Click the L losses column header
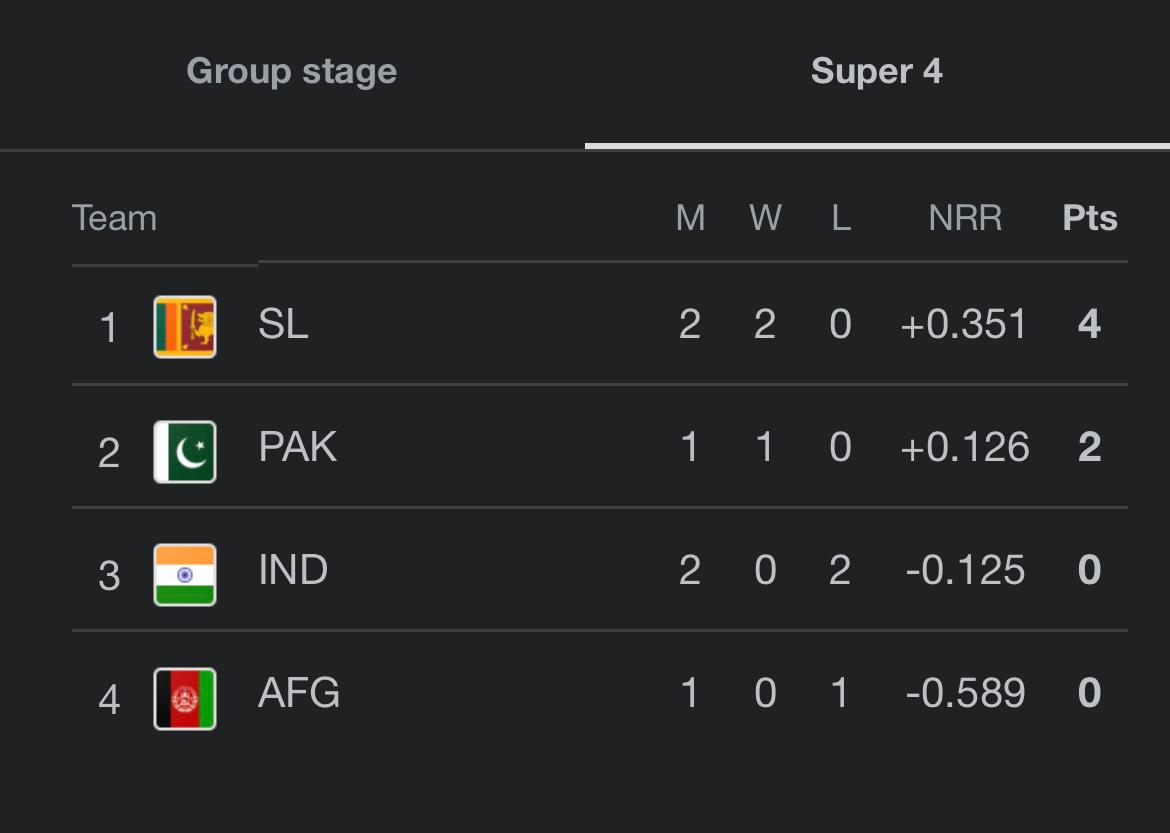The width and height of the screenshot is (1170, 833). coord(841,218)
